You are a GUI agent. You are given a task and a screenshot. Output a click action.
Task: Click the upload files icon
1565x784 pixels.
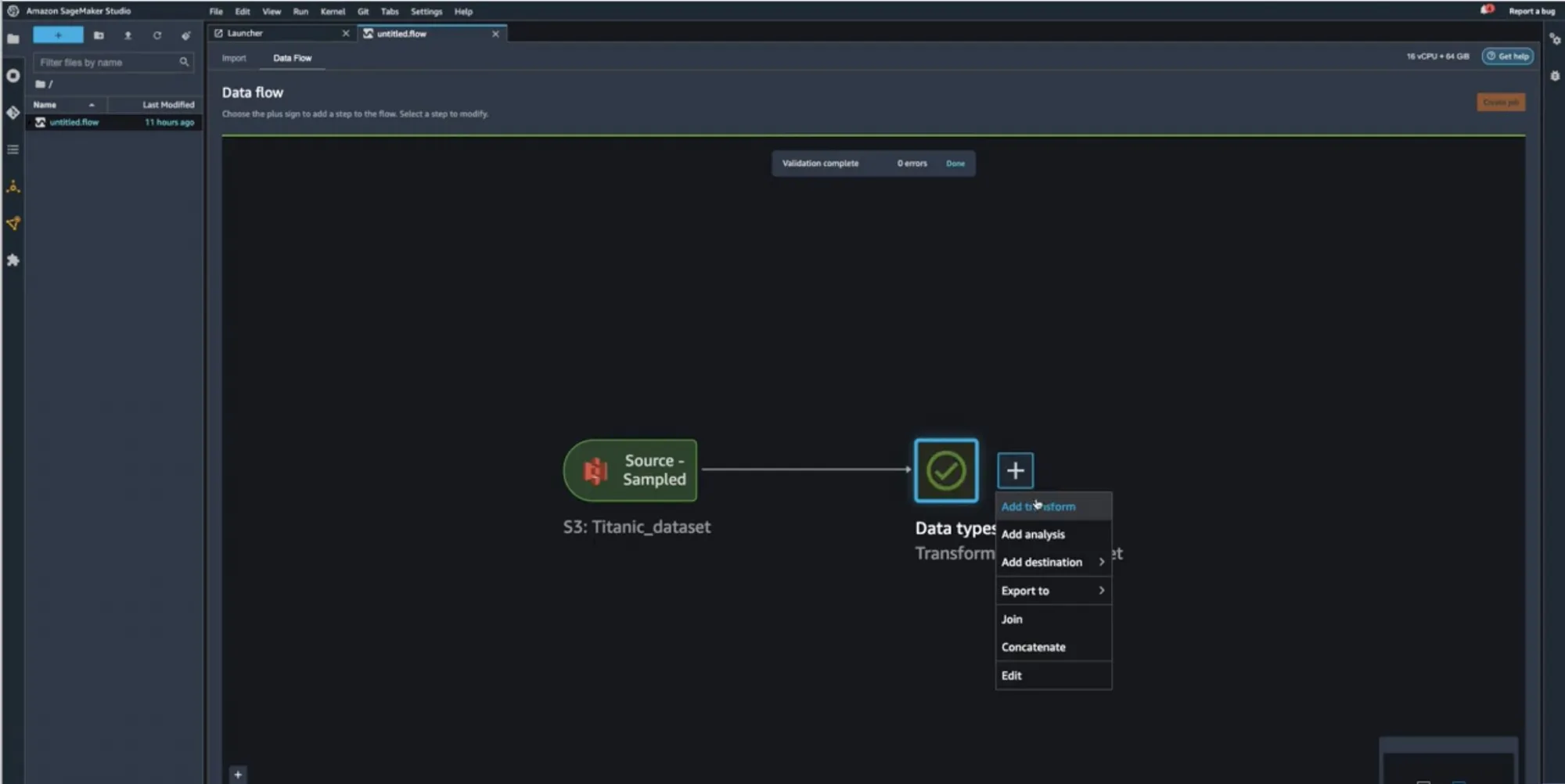coord(128,35)
